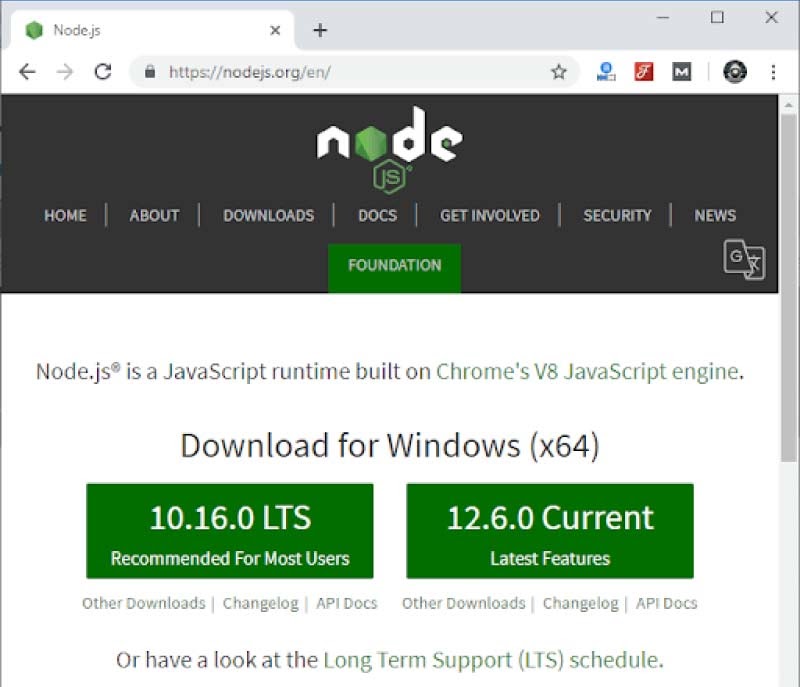800x687 pixels.
Task: Click the page's vertical scrollbar thumb
Action: [x=789, y=288]
